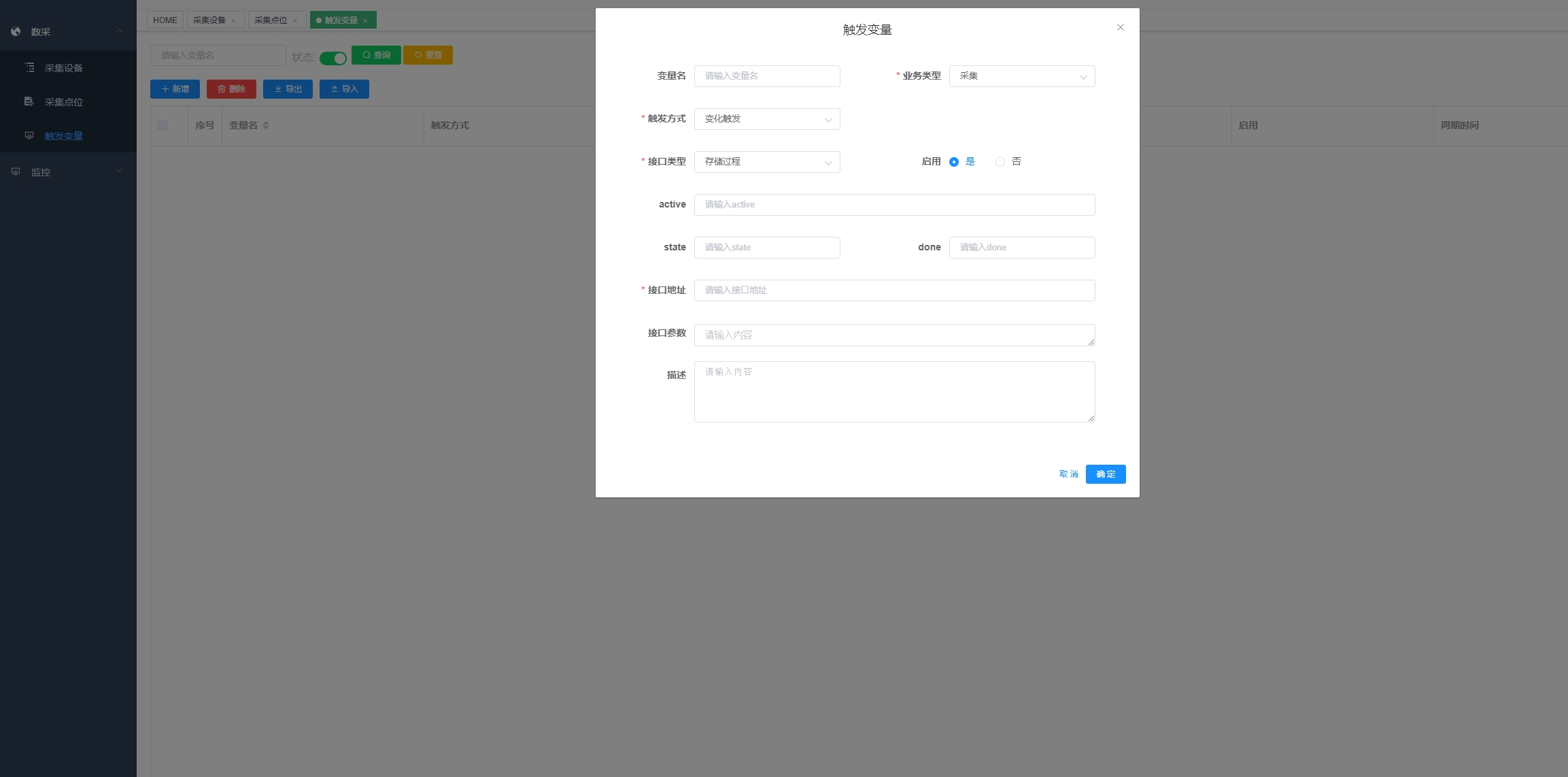1568x777 pixels.
Task: Close the 触发变量 tab
Action: pyautogui.click(x=365, y=20)
